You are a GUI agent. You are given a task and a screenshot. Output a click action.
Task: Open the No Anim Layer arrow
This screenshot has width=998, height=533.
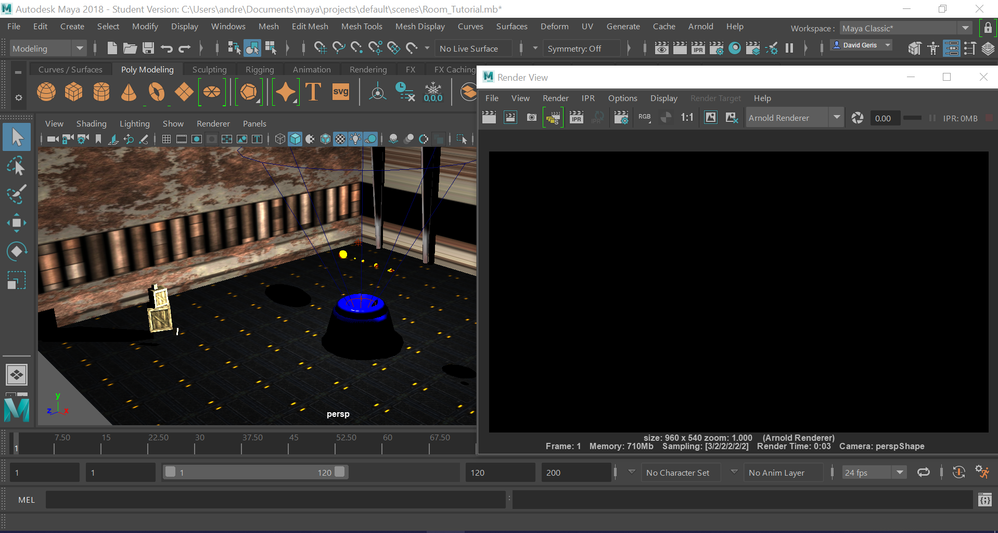[x=734, y=472]
